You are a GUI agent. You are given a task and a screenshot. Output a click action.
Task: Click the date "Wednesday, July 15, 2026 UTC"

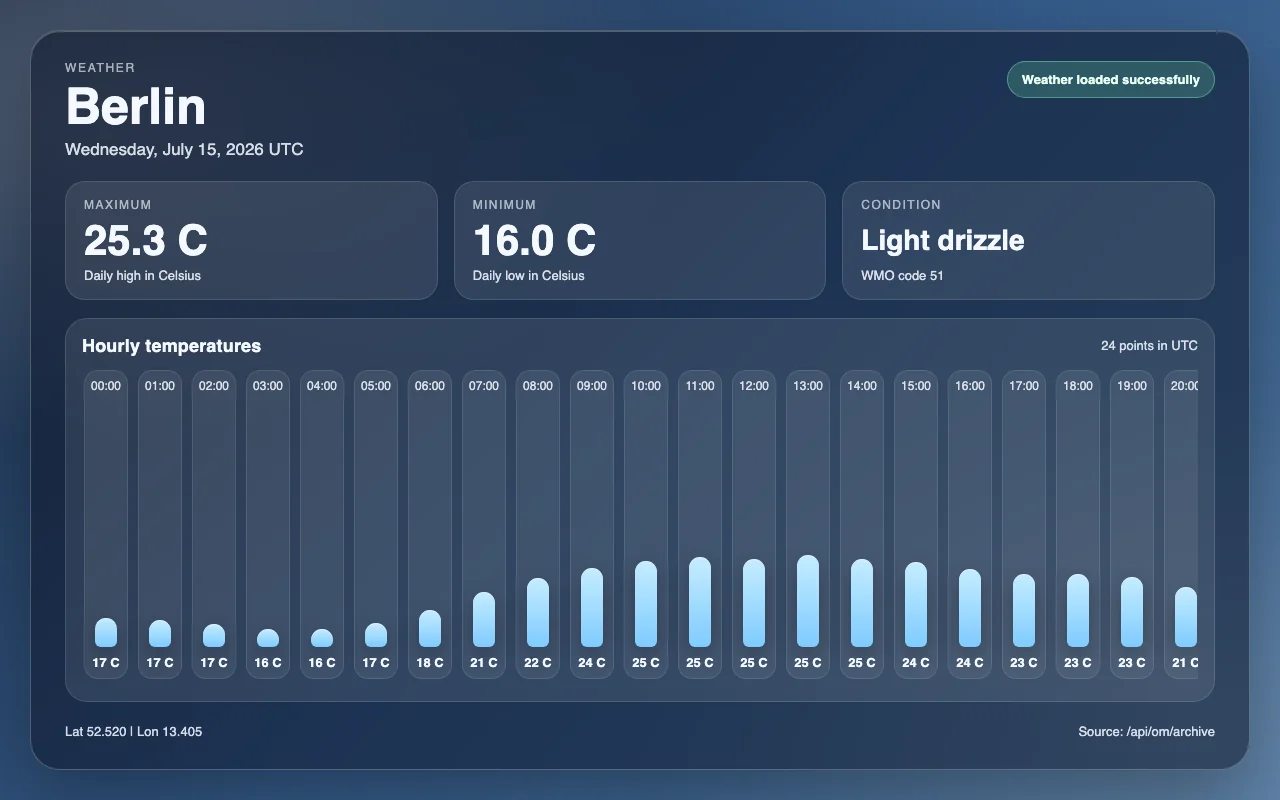pyautogui.click(x=184, y=150)
